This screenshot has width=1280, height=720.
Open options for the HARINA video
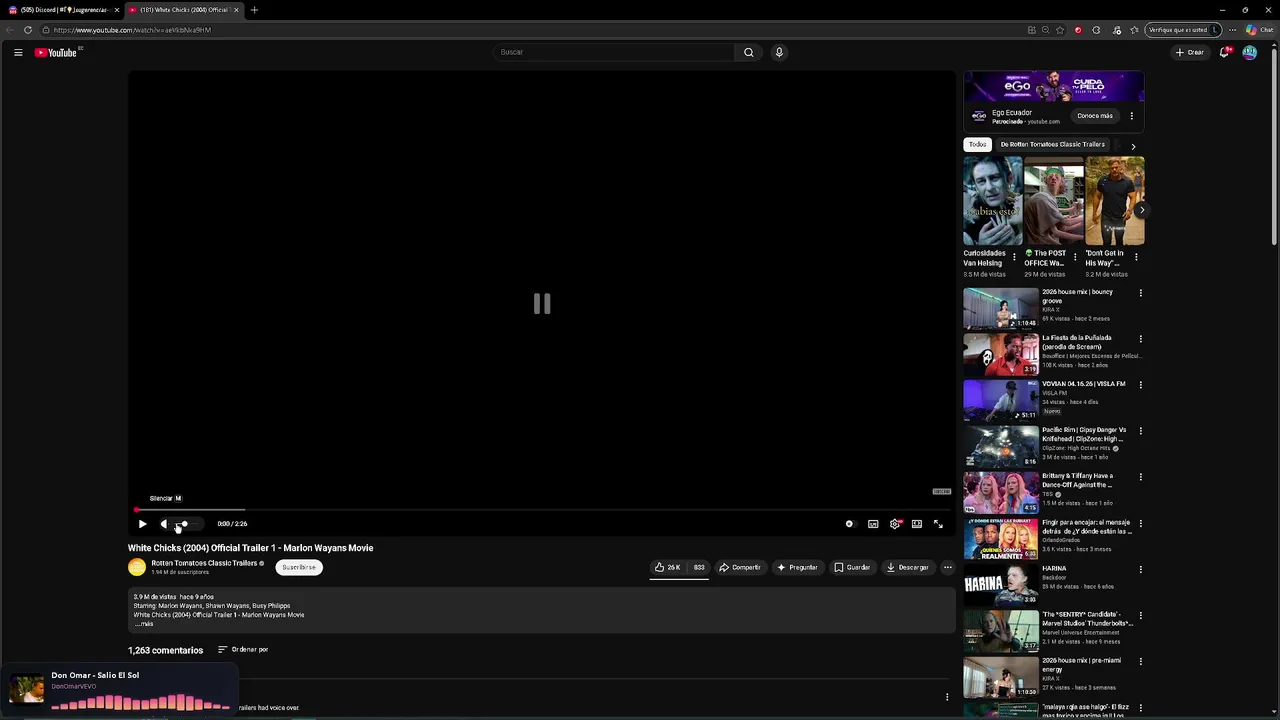tap(1140, 569)
